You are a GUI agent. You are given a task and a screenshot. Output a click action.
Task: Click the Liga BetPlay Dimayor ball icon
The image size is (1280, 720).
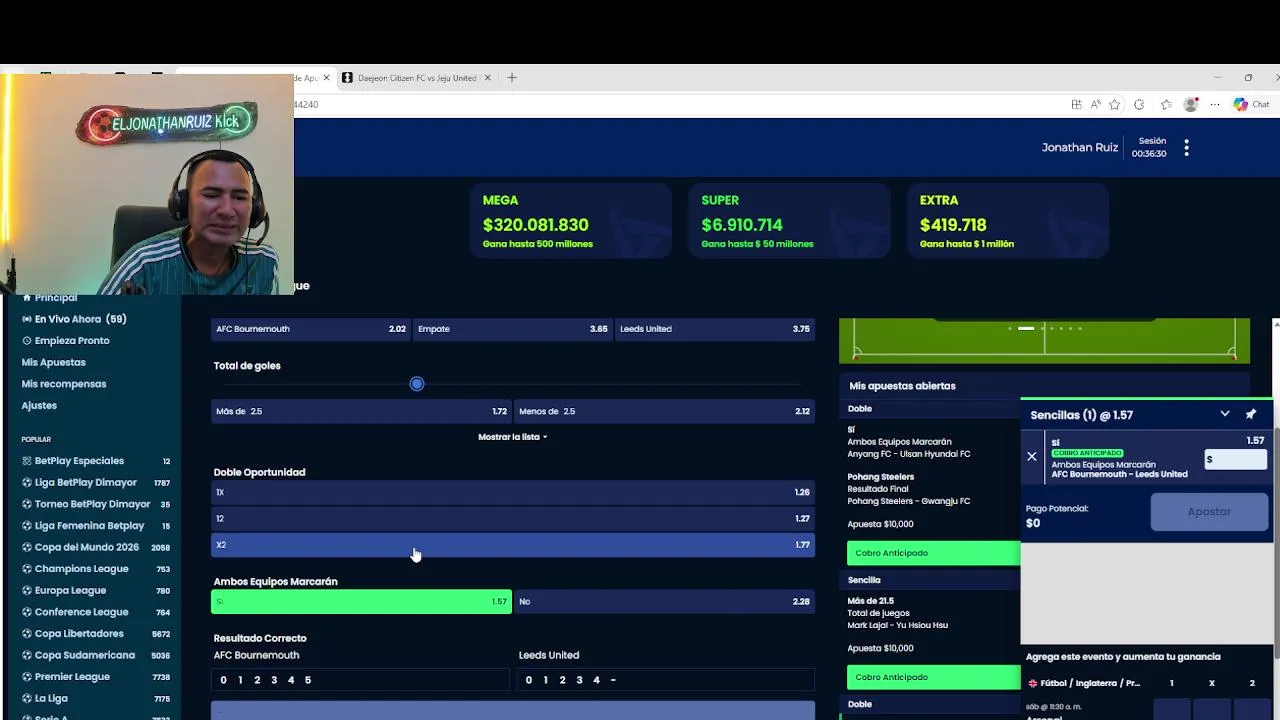click(27, 483)
